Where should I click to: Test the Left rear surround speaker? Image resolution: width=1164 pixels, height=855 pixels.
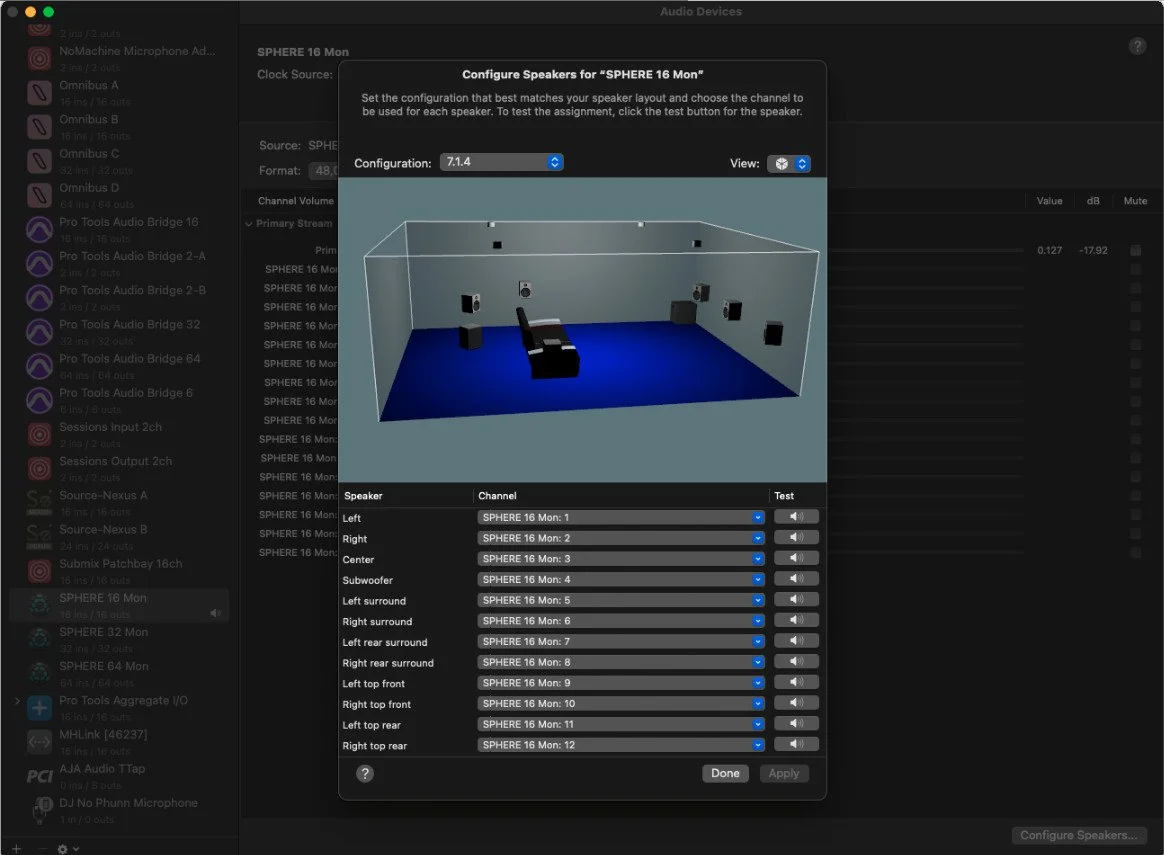[796, 641]
